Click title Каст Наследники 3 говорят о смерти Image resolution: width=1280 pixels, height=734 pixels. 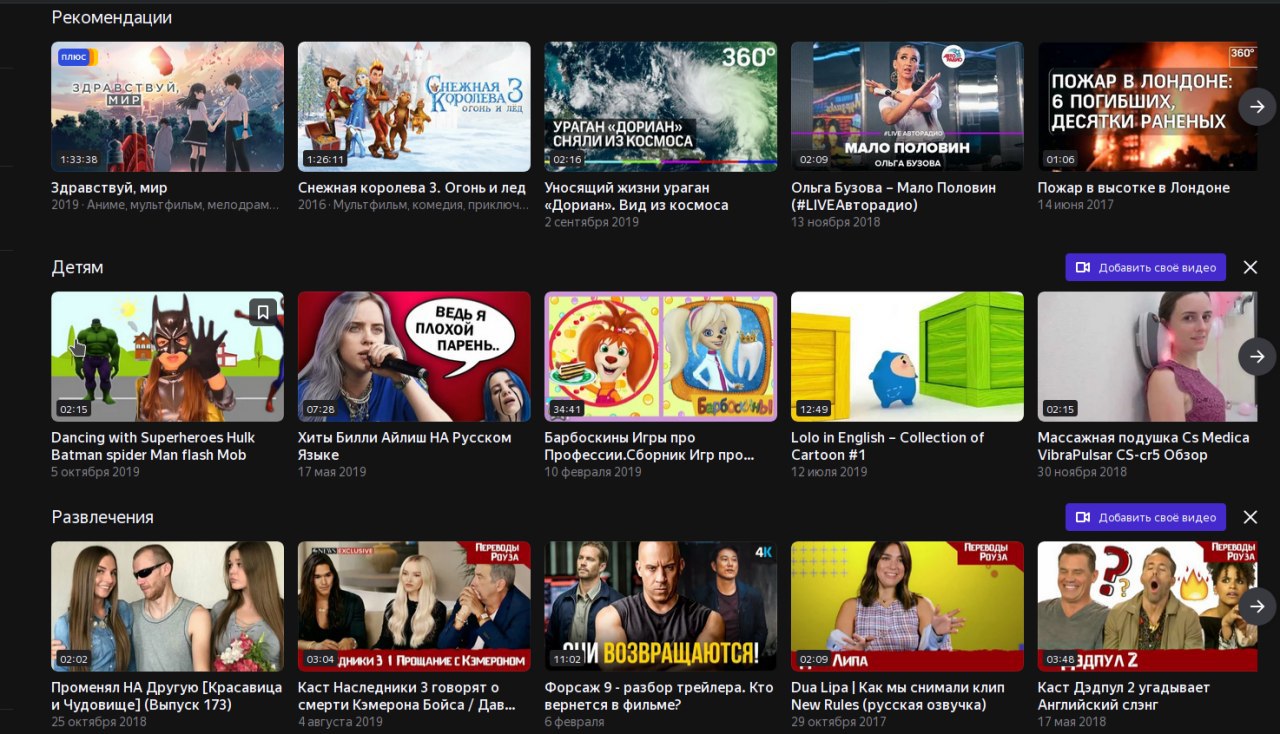[x=408, y=696]
